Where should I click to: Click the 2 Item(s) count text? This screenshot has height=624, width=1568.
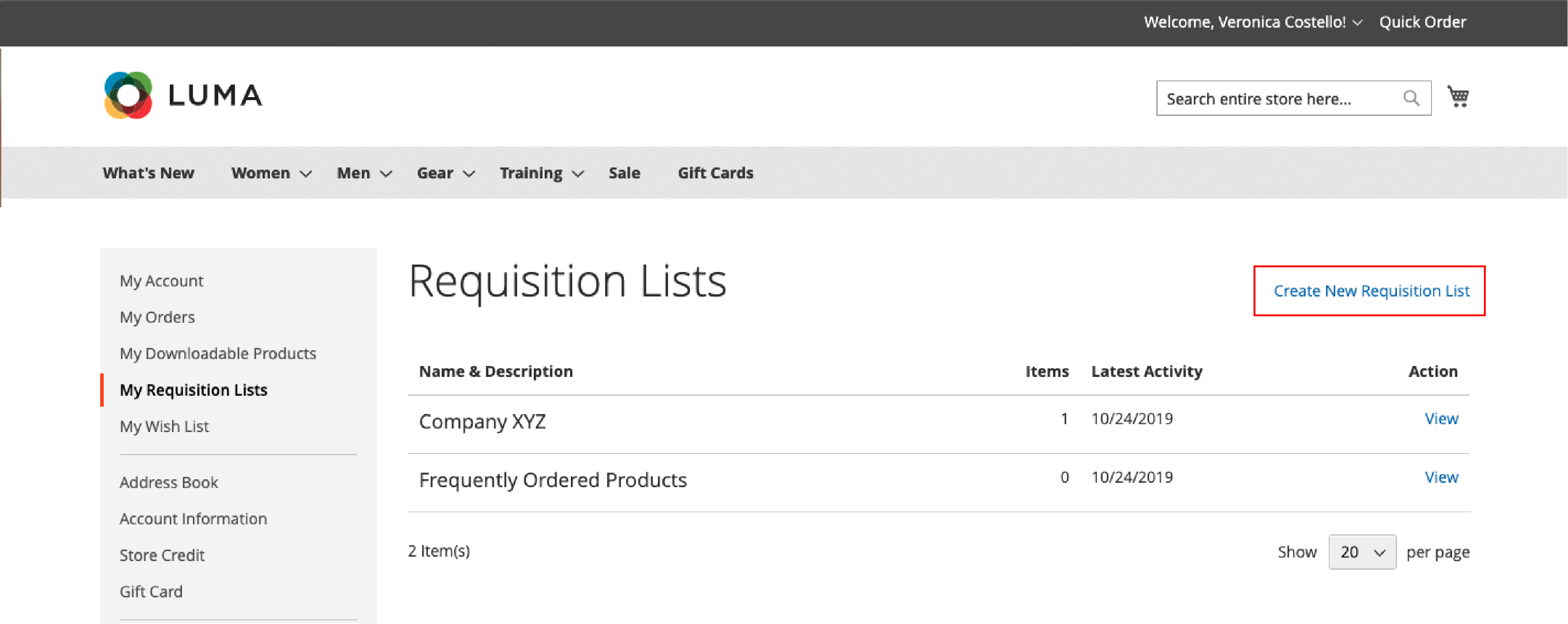tap(439, 551)
